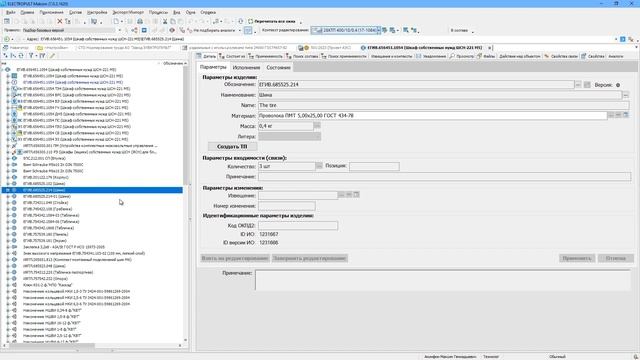The height and width of the screenshot is (360, 640).
Task: Open the Настройка menu
Action: (x=97, y=13)
